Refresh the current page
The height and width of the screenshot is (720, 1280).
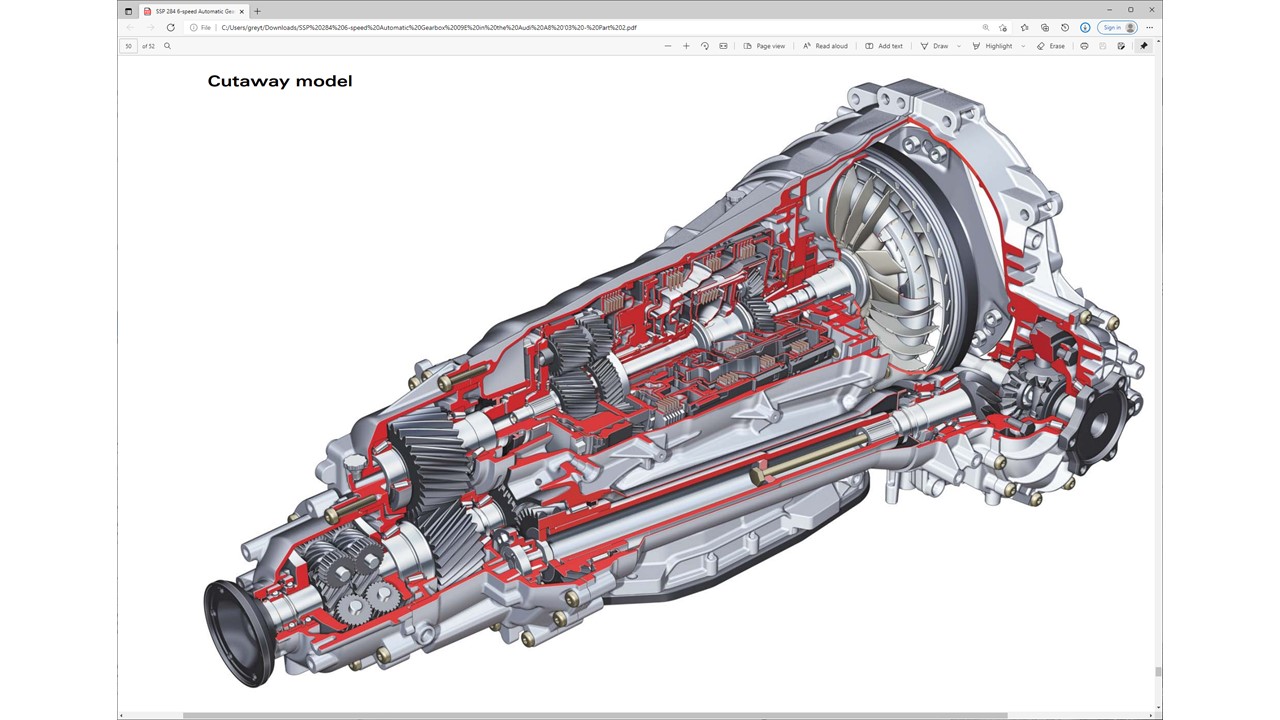click(170, 28)
